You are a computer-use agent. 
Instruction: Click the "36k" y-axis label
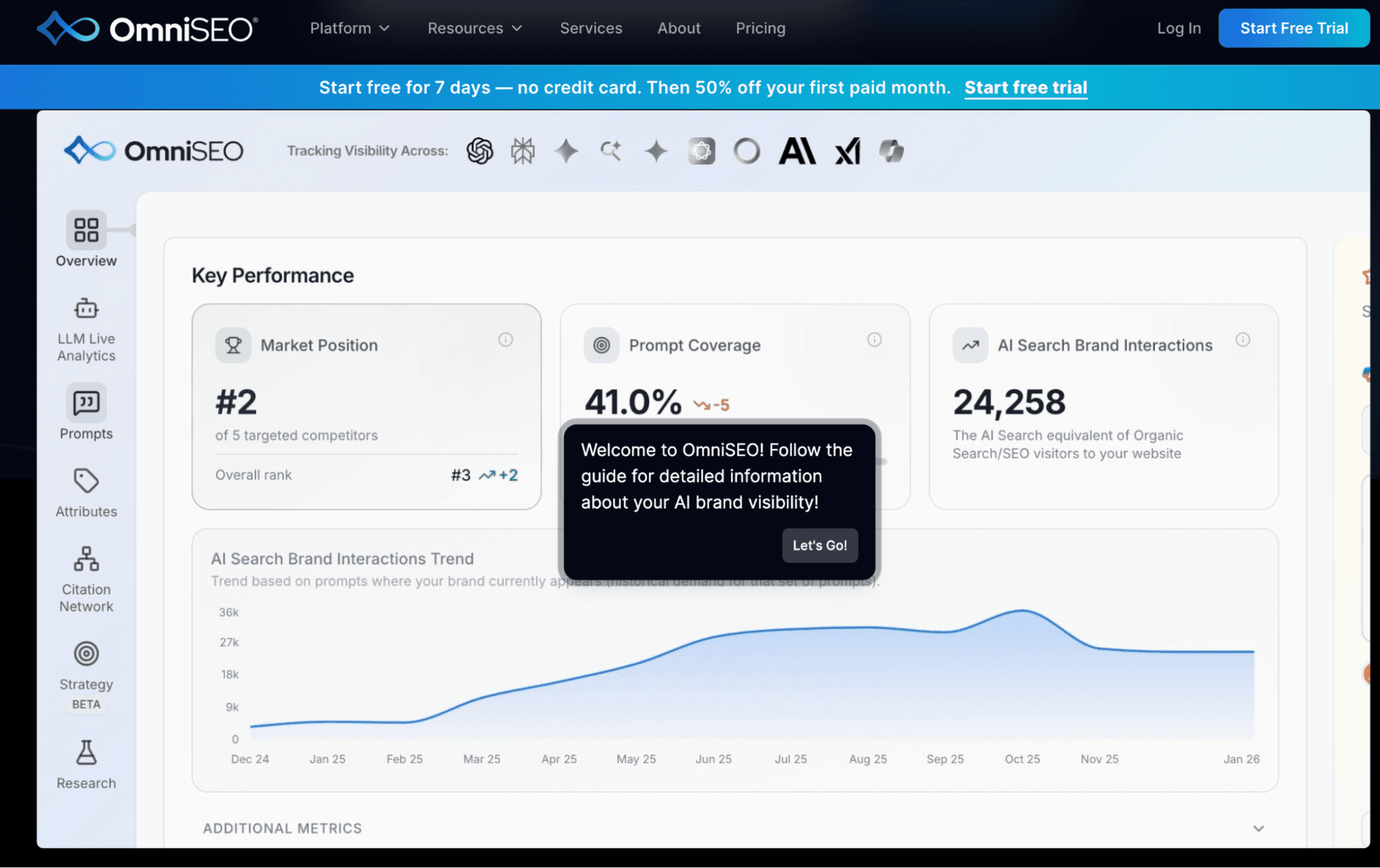(x=229, y=612)
